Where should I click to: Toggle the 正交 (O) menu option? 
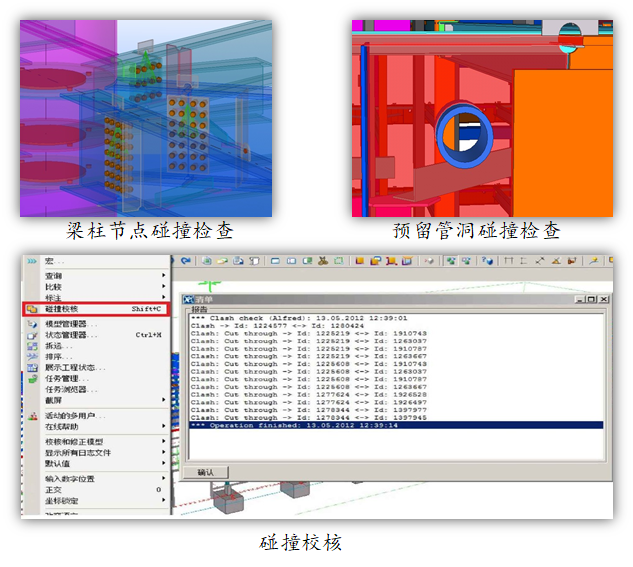[96, 490]
